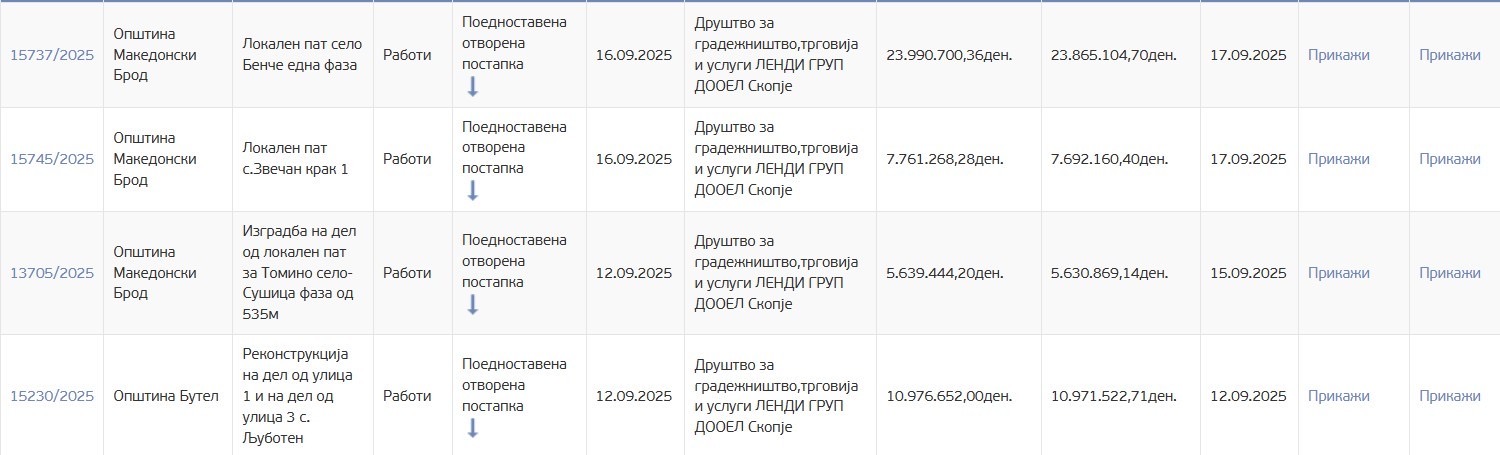1500x455 pixels.
Task: Select the 7.692.160,40ден. amount cell
Action: (1113, 159)
